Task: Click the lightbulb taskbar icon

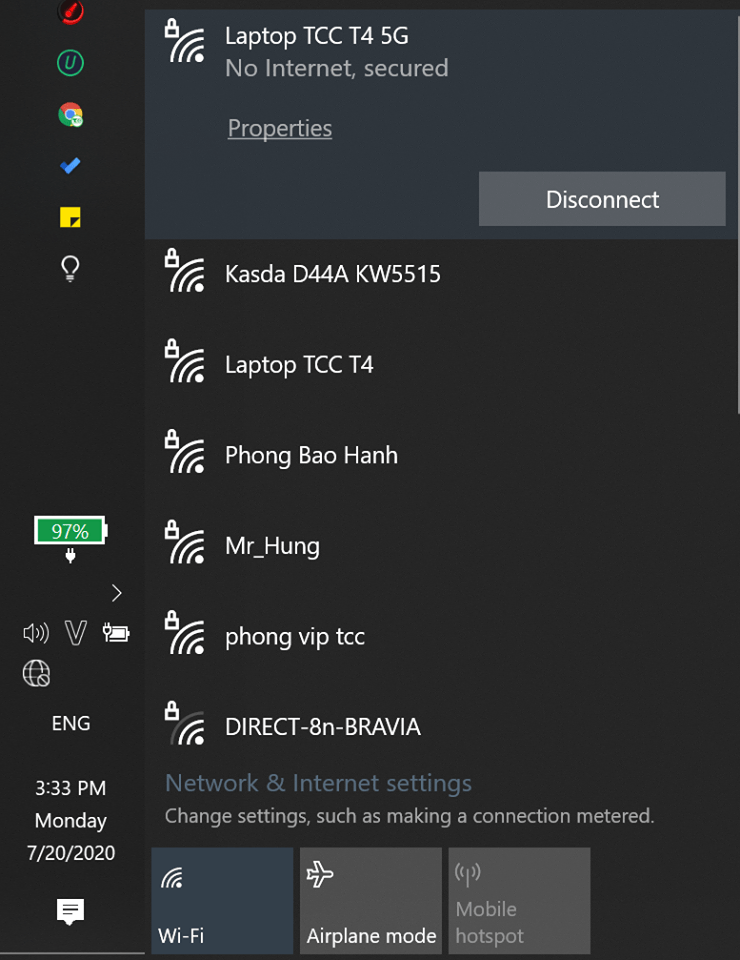Action: coord(70,268)
